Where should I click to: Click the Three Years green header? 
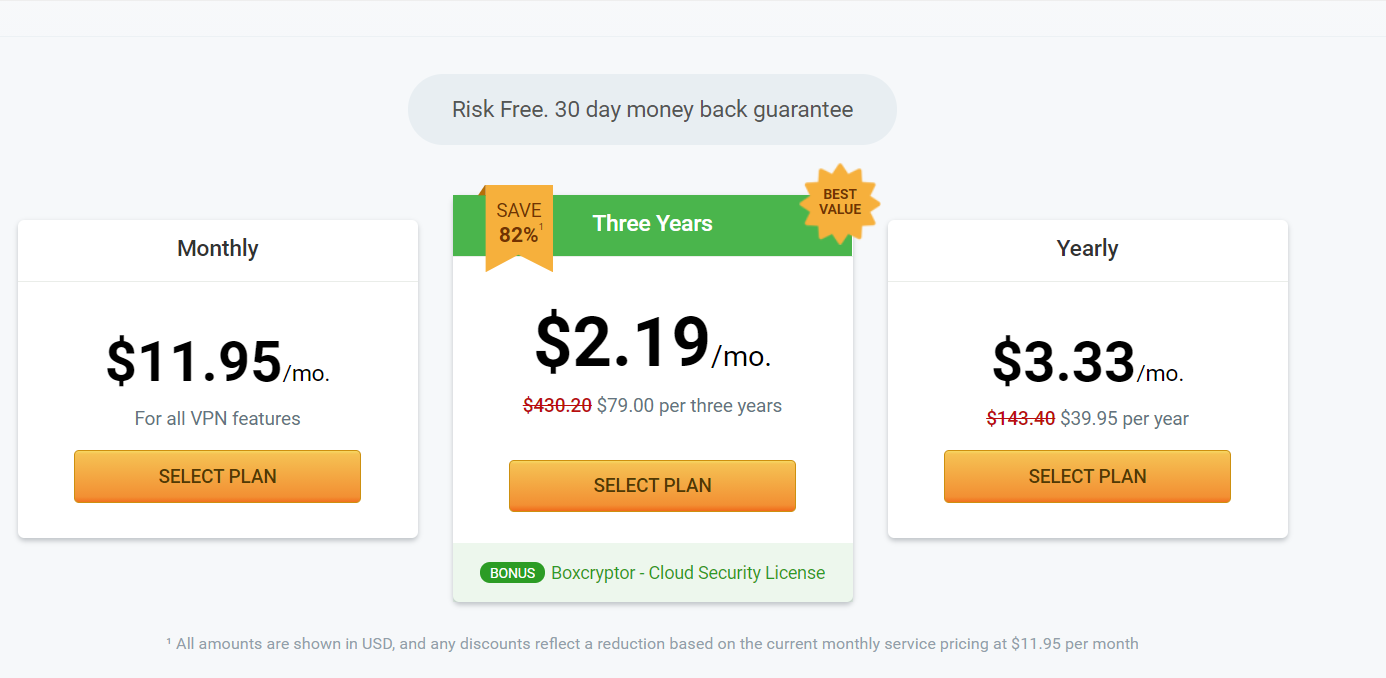(x=652, y=224)
